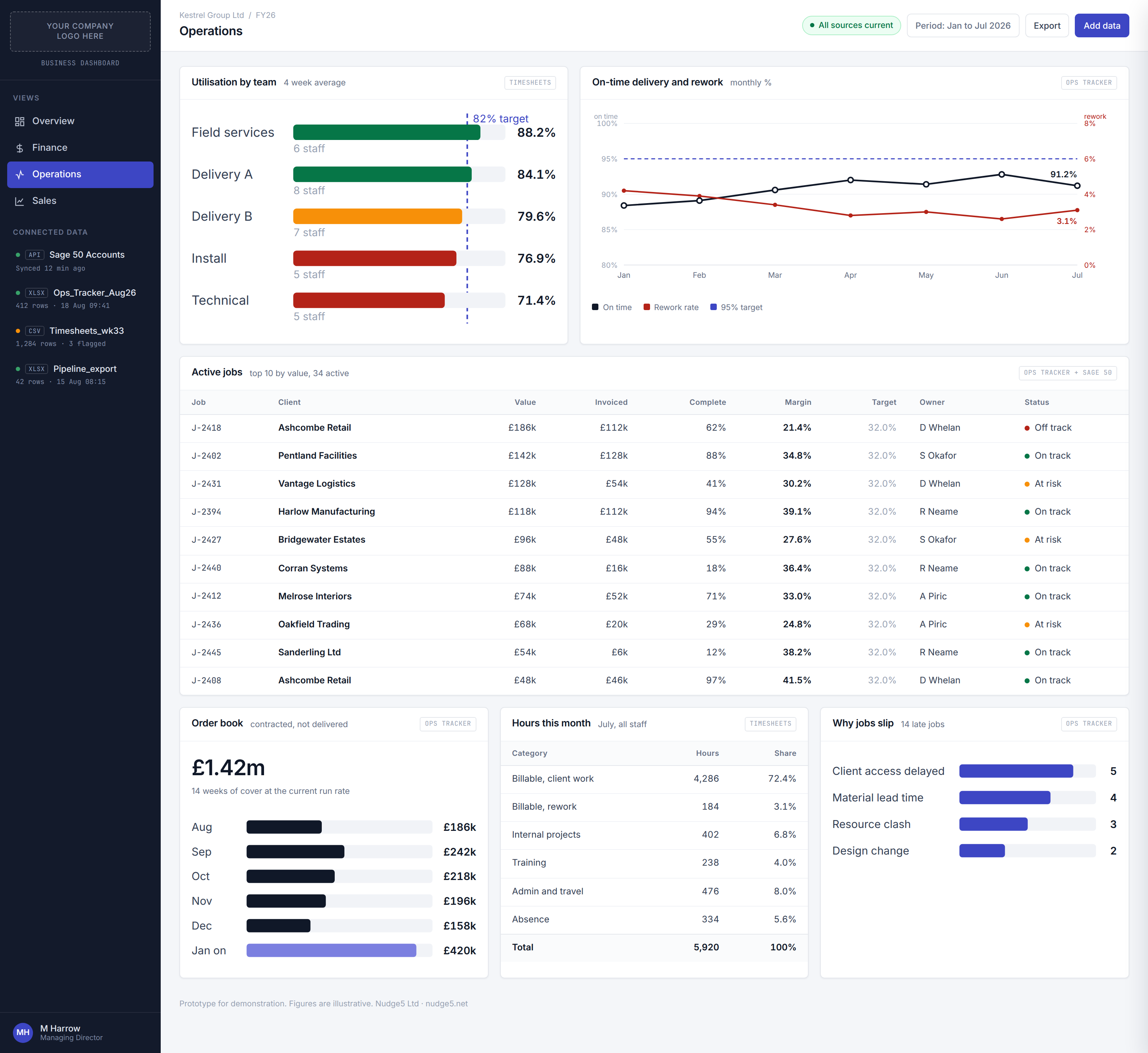Click the XLSX badge for Pipeline_export
This screenshot has width=1148, height=1053.
pos(37,369)
